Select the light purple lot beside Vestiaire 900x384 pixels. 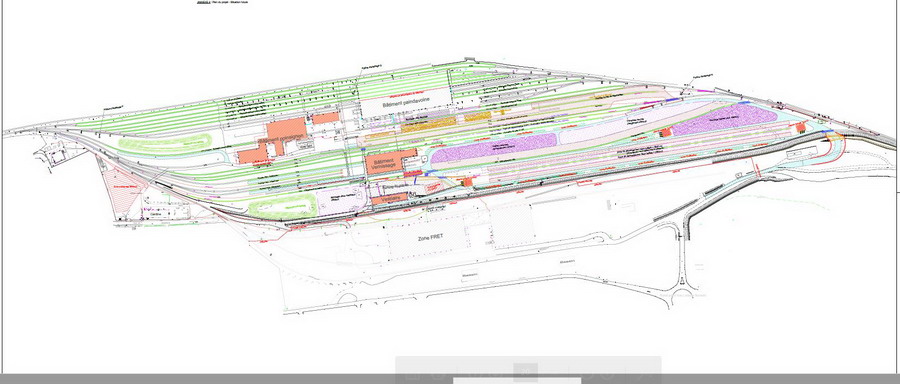coord(342,202)
